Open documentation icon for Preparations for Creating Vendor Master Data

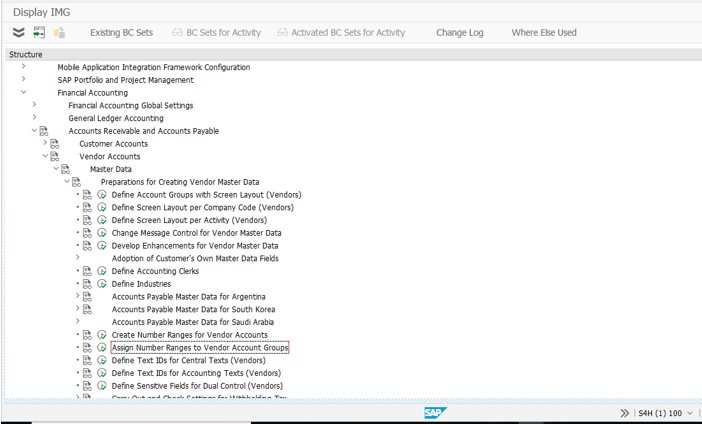pyautogui.click(x=76, y=182)
